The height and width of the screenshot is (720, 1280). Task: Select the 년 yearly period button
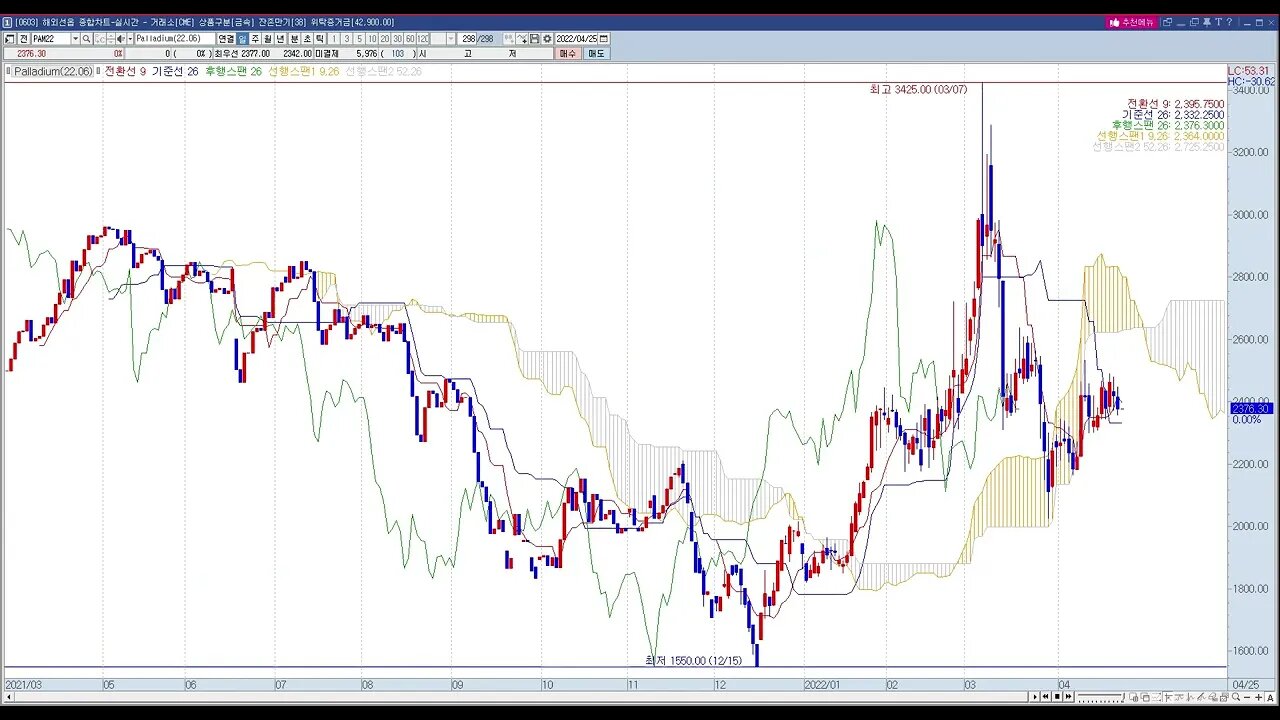click(280, 39)
